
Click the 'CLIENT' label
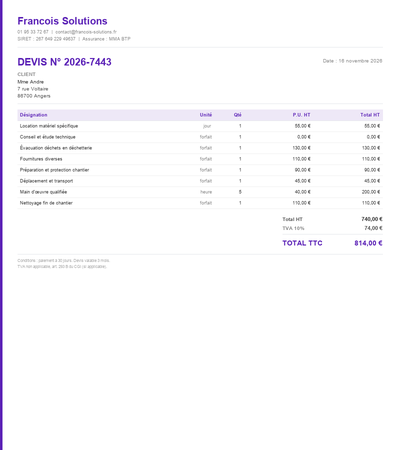[x=26, y=74]
